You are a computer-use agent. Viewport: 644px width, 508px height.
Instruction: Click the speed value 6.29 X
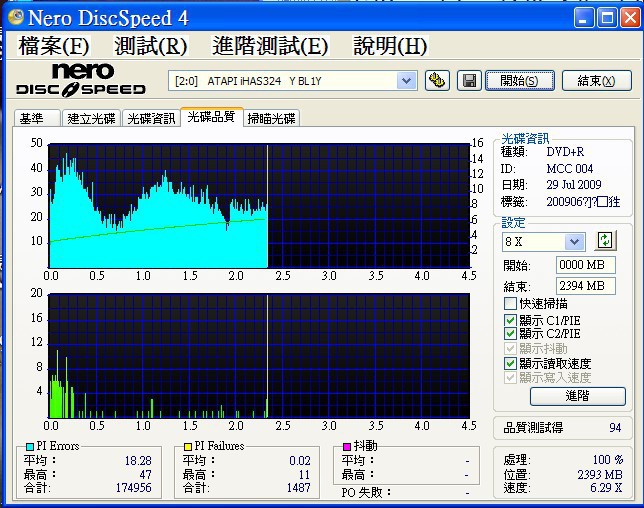tap(606, 488)
